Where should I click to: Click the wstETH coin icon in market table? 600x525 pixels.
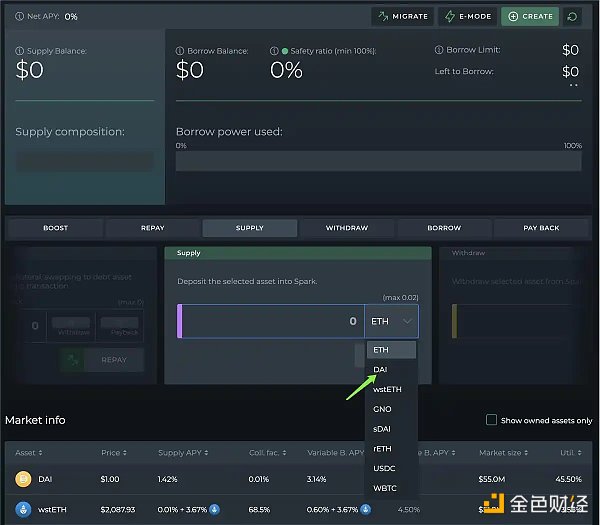(x=23, y=509)
